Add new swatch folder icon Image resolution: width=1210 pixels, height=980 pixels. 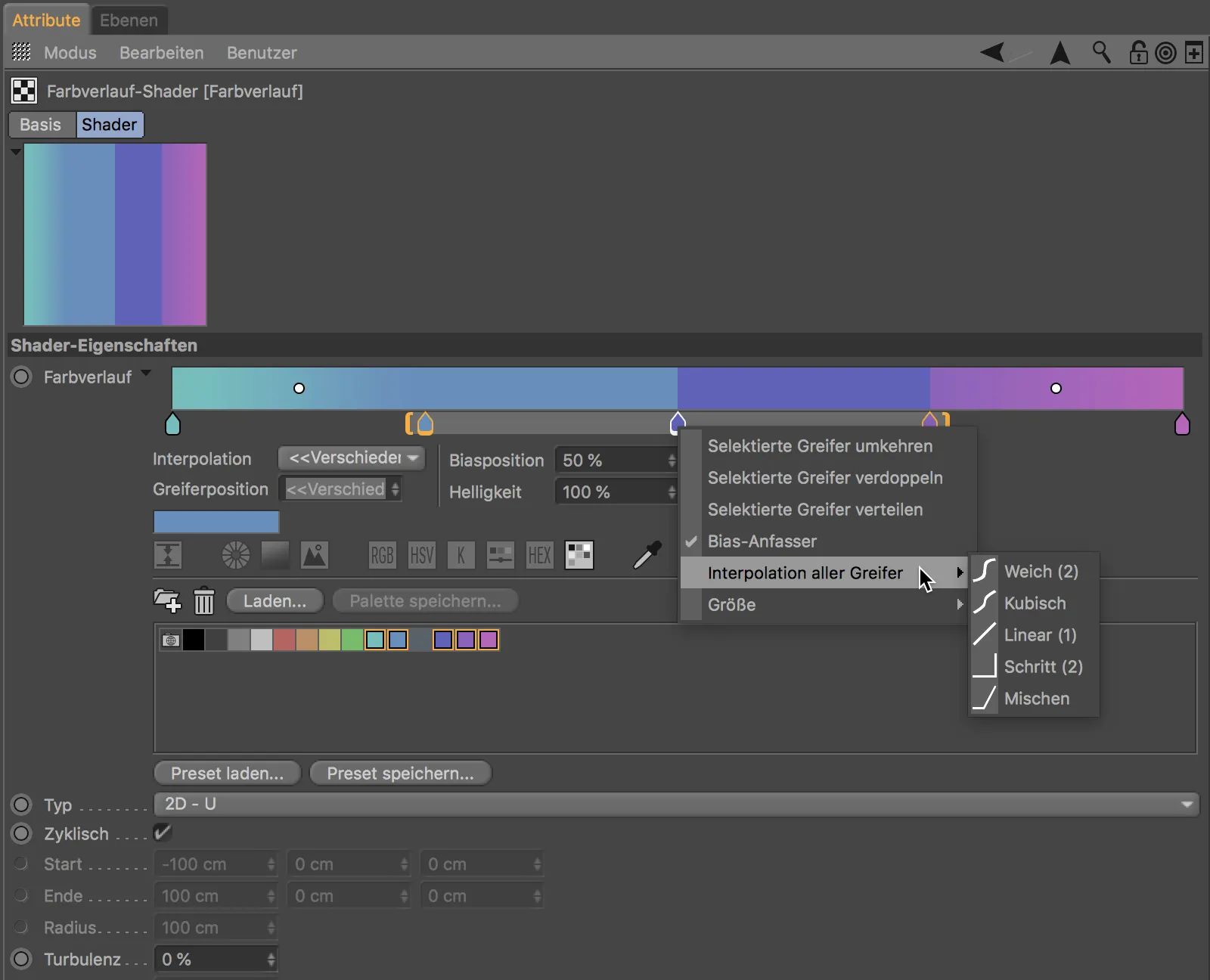point(167,601)
